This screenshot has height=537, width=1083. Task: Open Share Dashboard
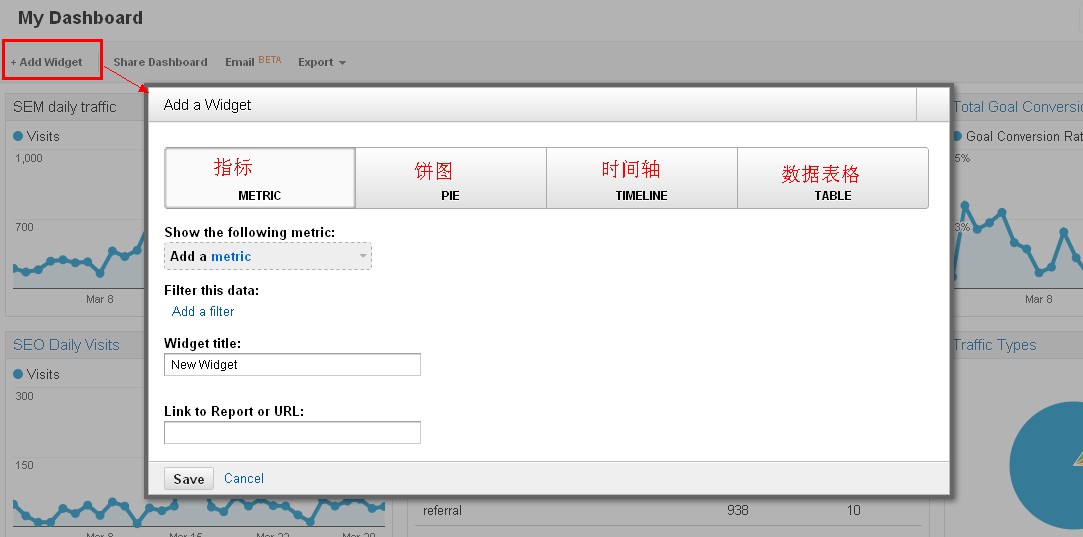point(160,62)
